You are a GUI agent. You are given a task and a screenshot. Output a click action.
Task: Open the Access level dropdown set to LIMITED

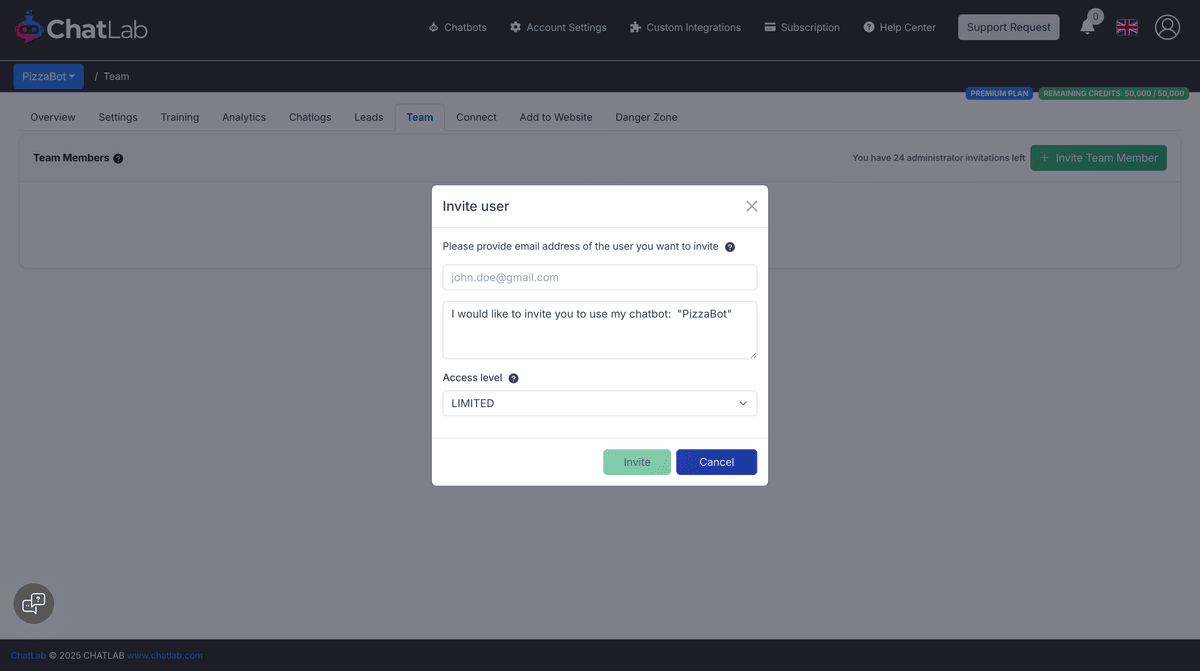click(x=599, y=403)
